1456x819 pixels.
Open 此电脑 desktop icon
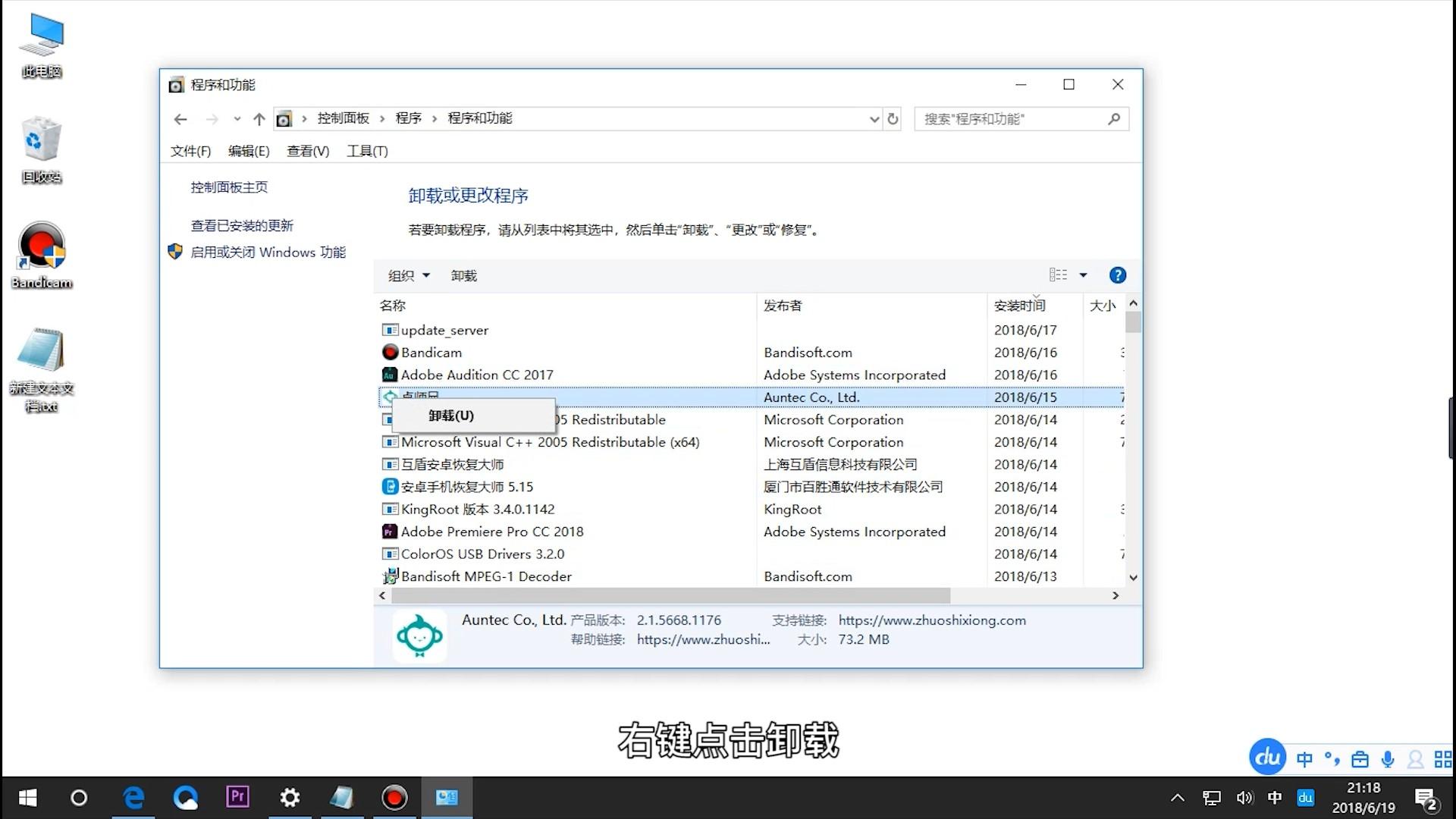click(42, 45)
